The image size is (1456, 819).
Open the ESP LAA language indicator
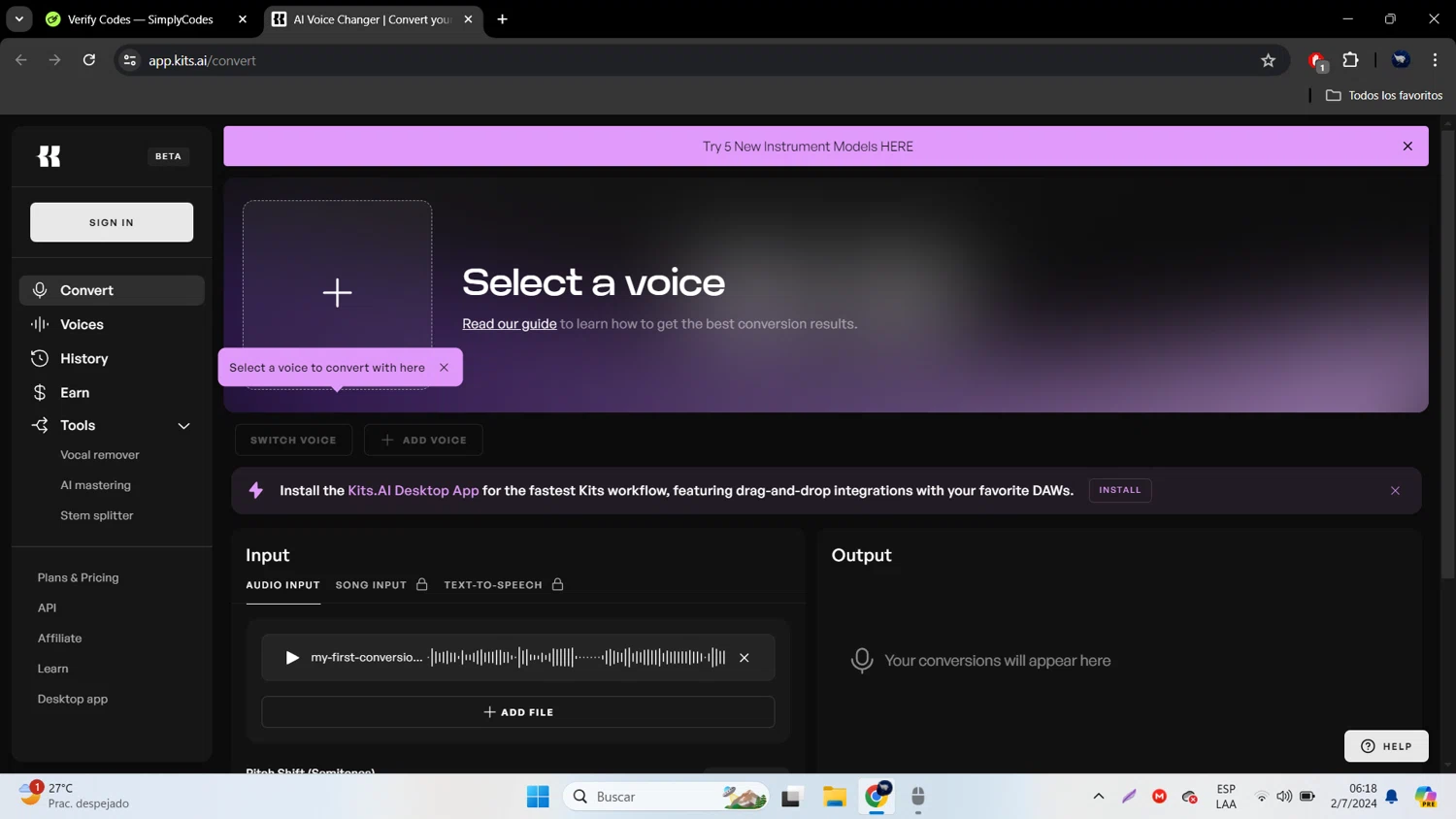[1226, 797]
